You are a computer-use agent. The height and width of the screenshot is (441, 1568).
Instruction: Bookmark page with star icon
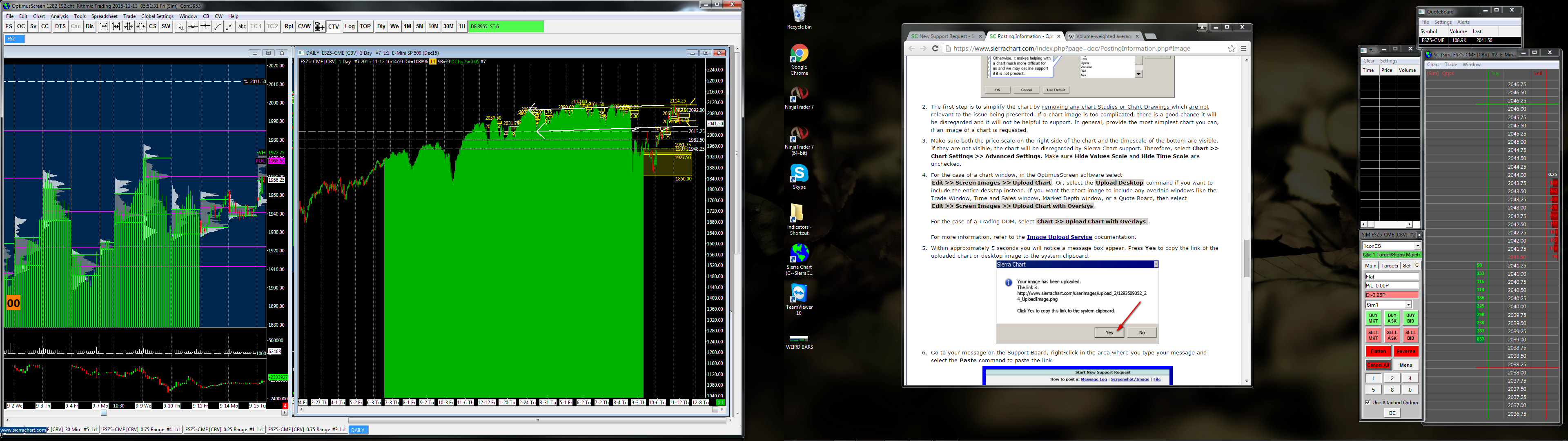click(x=1232, y=49)
